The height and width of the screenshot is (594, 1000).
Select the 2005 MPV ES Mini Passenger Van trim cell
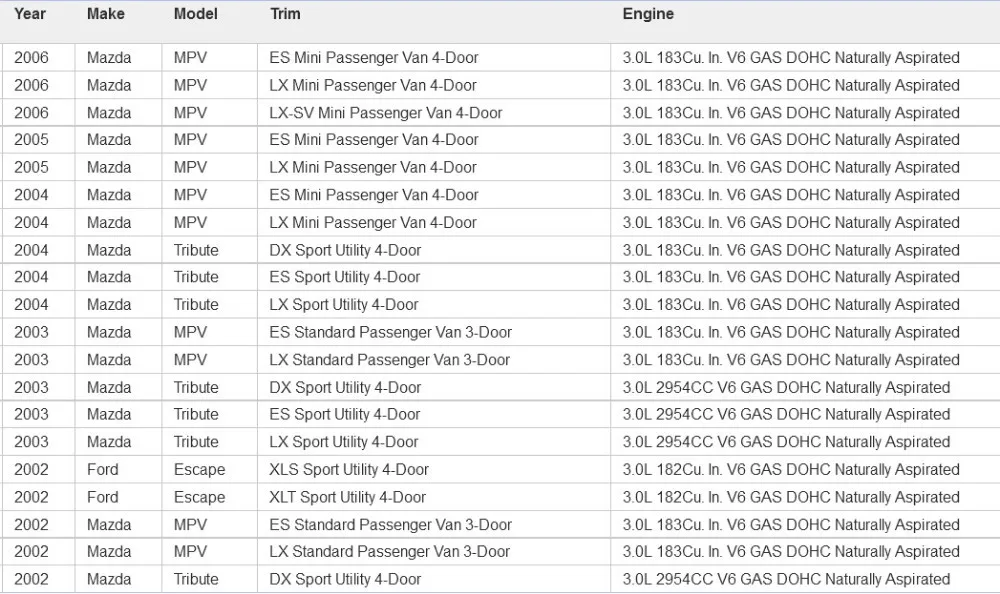pyautogui.click(x=434, y=140)
